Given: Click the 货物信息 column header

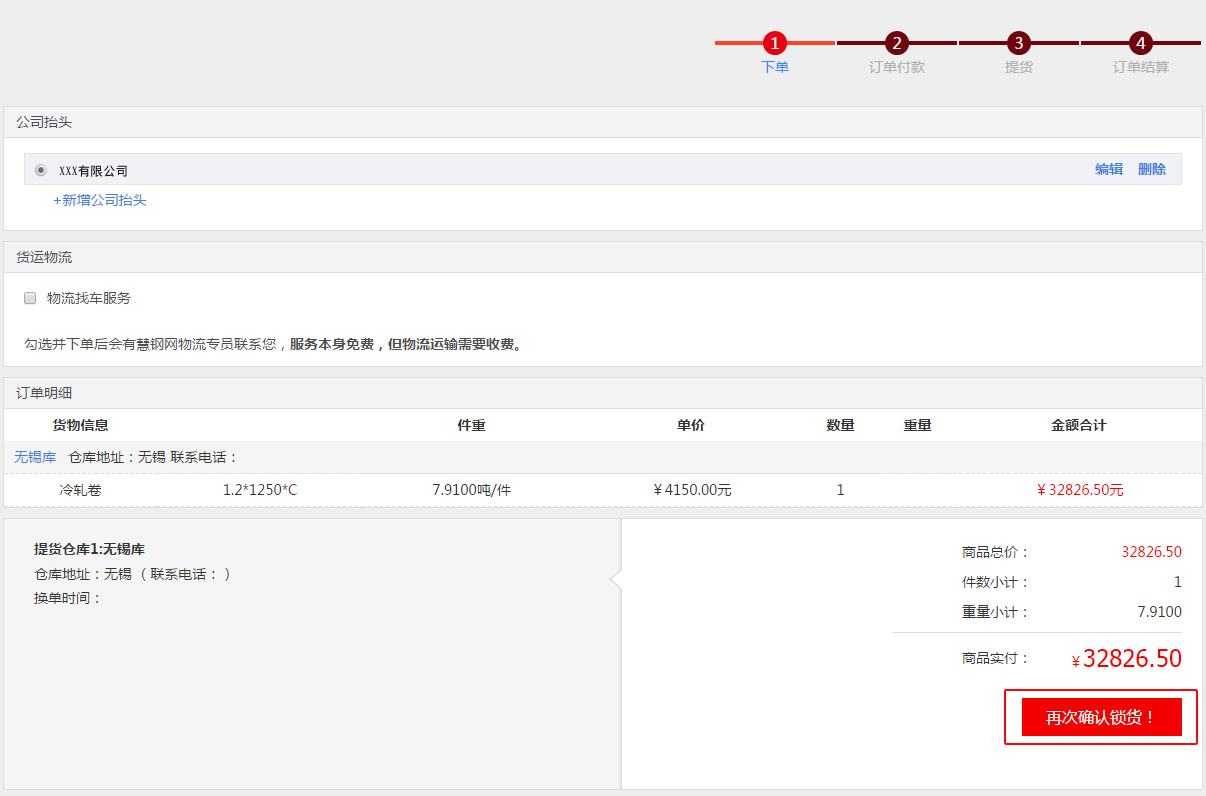Looking at the screenshot, I should pyautogui.click(x=81, y=425).
